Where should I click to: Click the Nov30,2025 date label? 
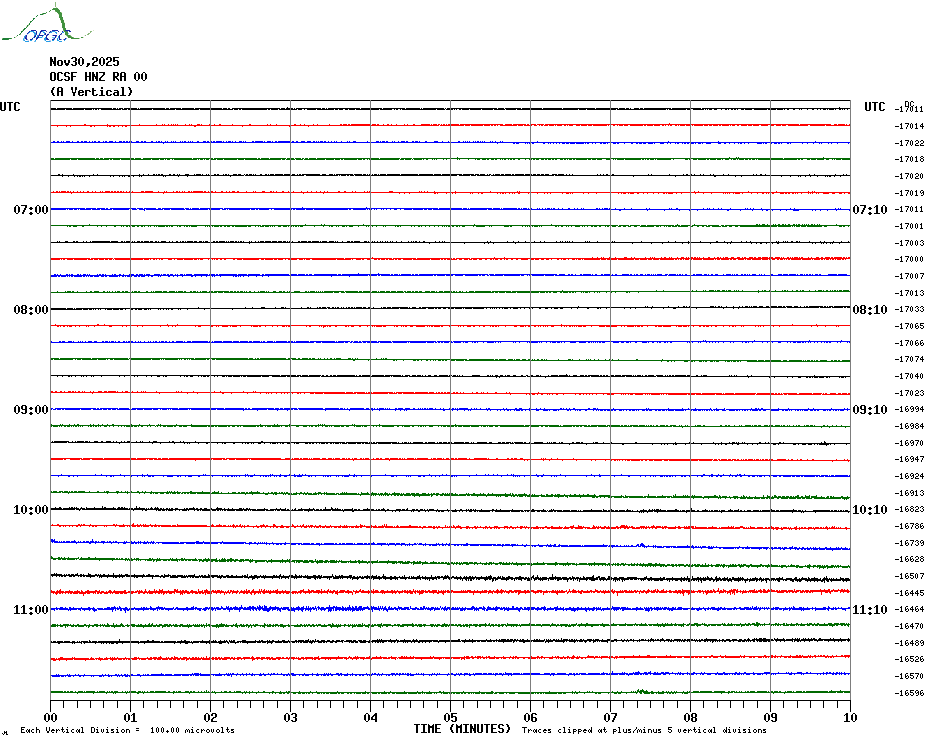[84, 62]
